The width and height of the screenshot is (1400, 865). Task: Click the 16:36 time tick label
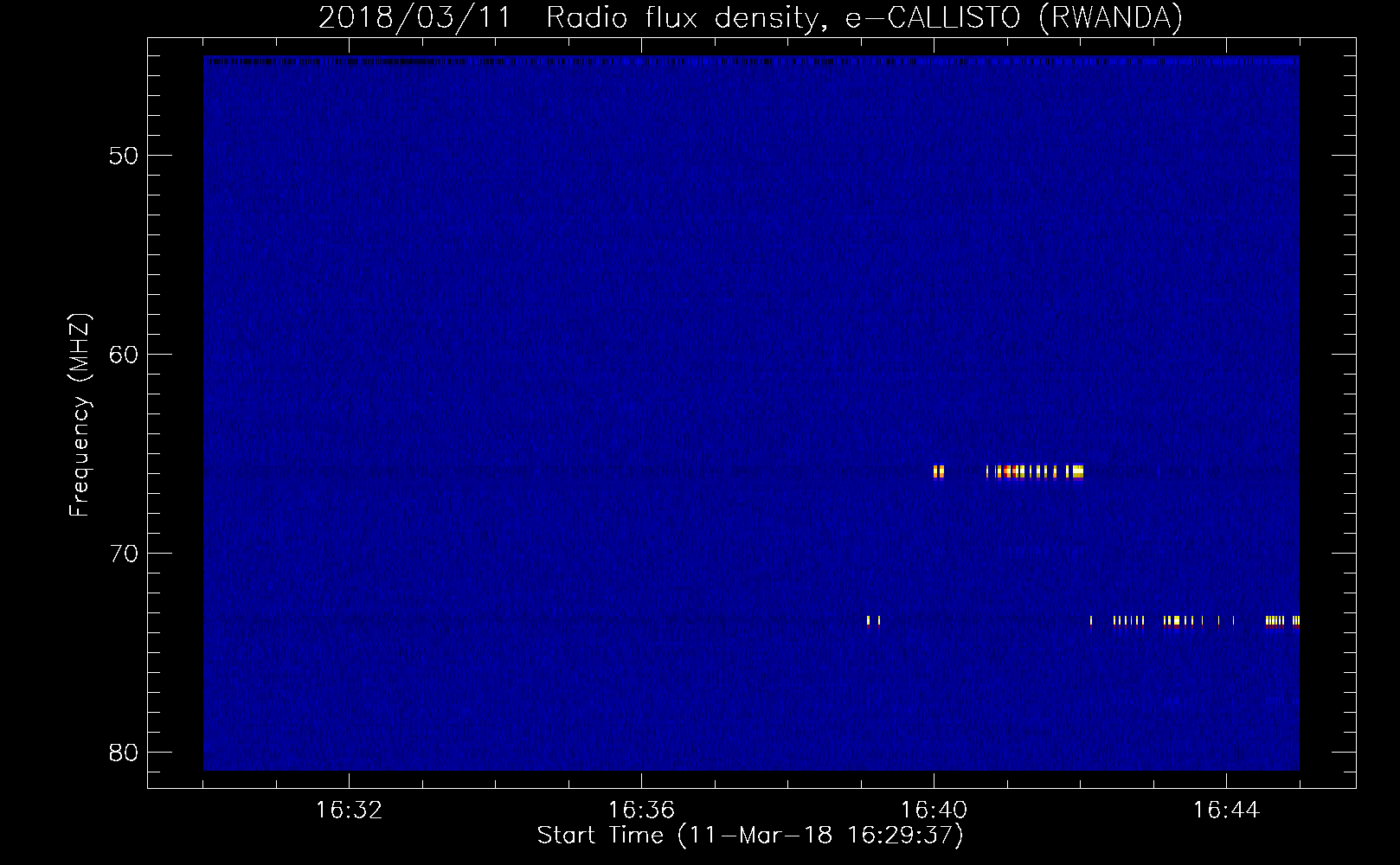[641, 811]
